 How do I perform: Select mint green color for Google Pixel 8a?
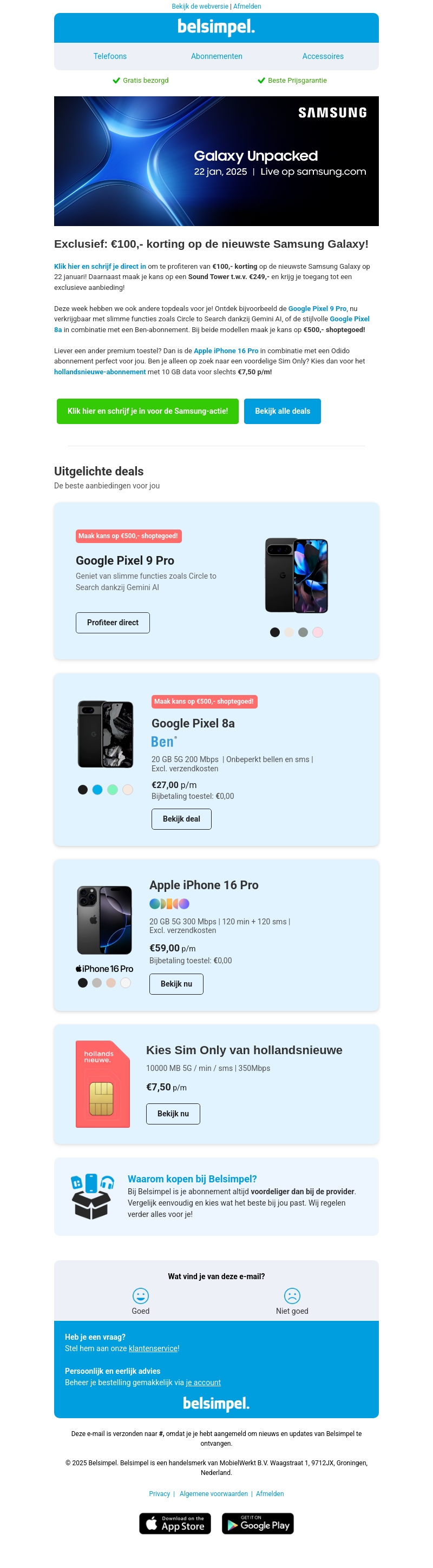[113, 790]
